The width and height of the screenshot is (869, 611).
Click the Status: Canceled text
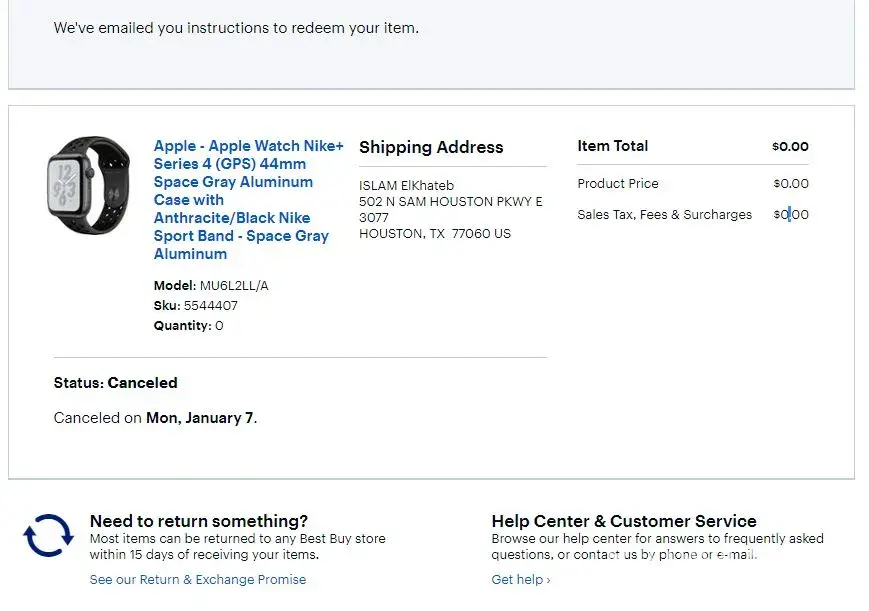(115, 383)
